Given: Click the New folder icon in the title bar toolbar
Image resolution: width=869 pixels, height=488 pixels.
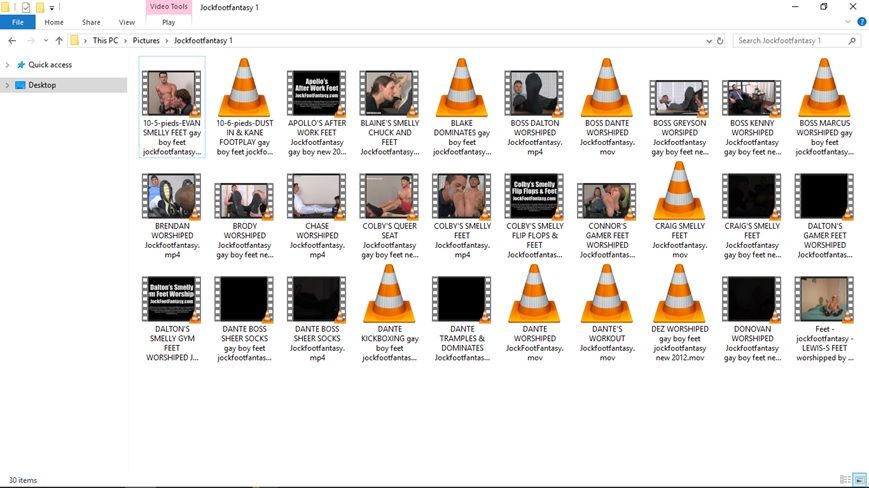Looking at the screenshot, I should coord(40,7).
